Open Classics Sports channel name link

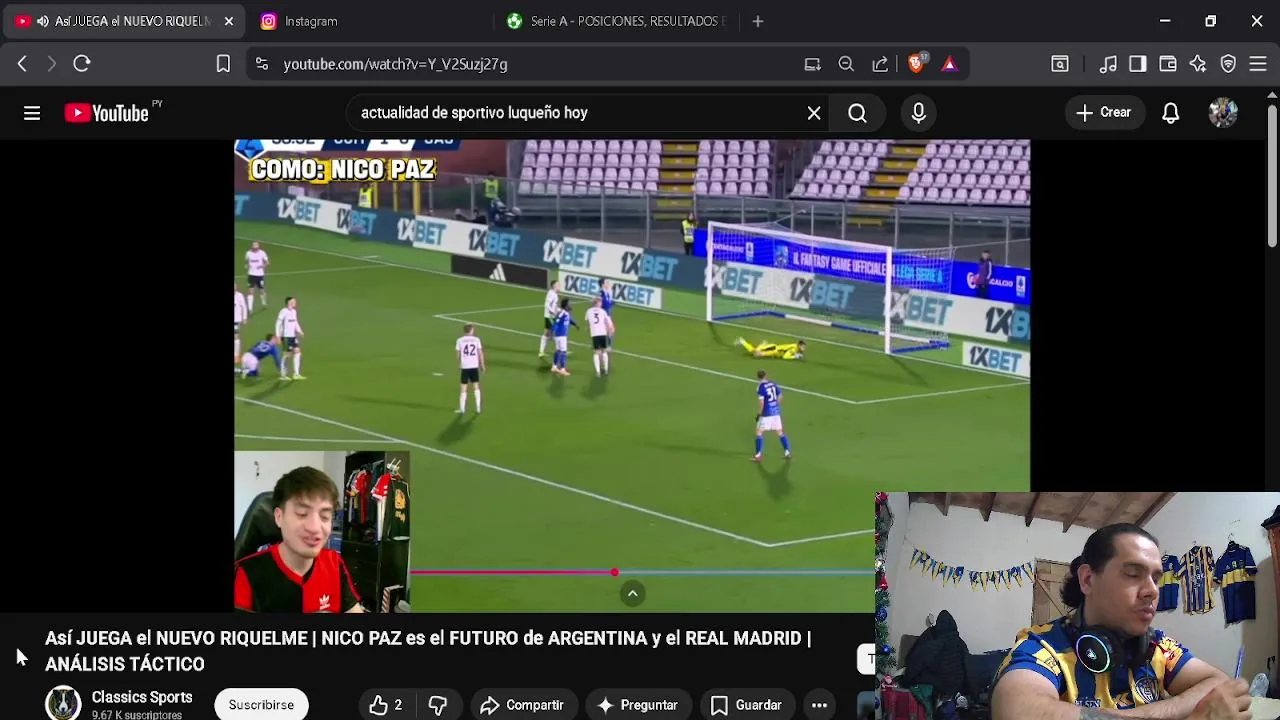point(142,697)
